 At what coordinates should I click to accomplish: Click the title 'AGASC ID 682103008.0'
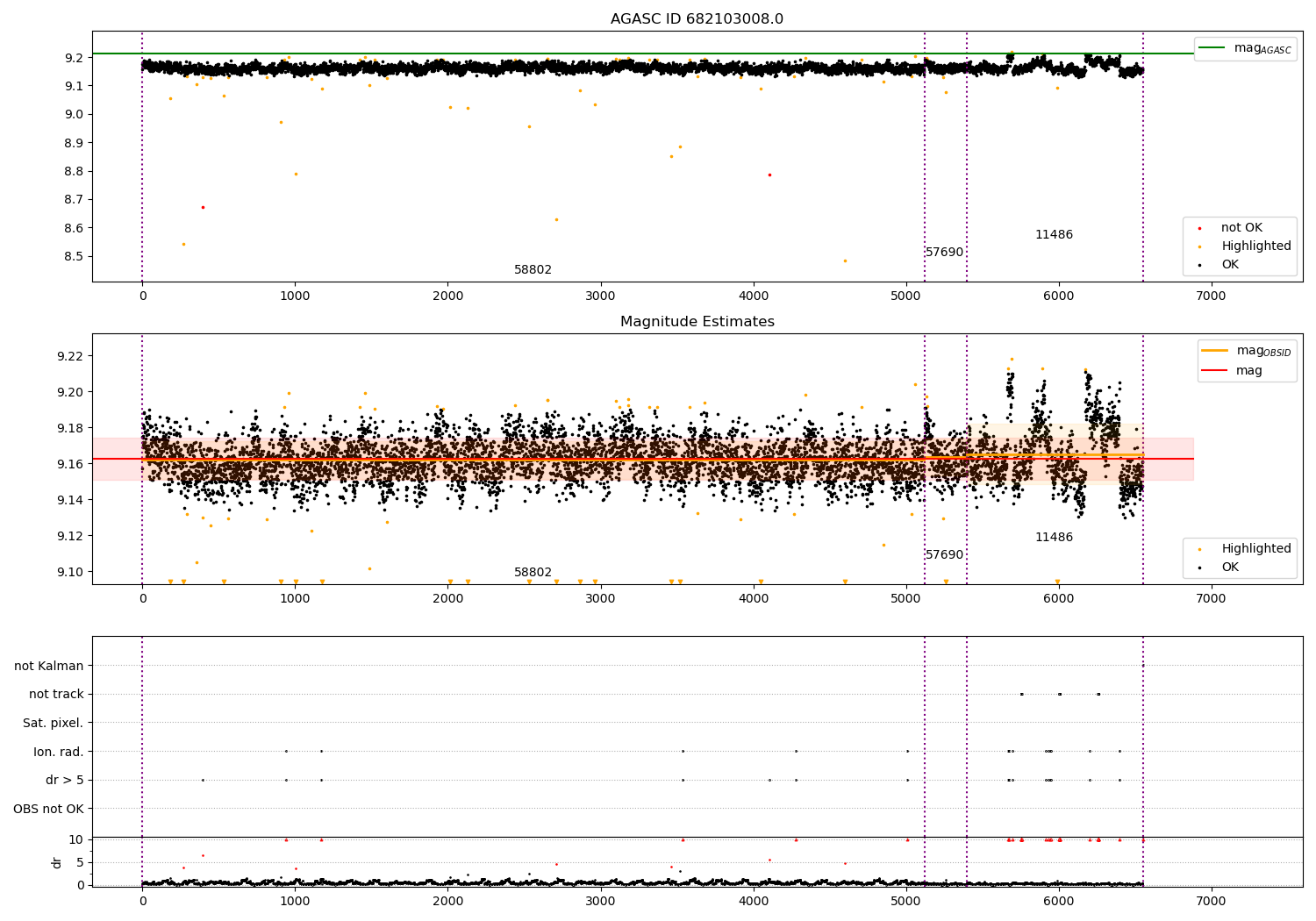pyautogui.click(x=697, y=19)
